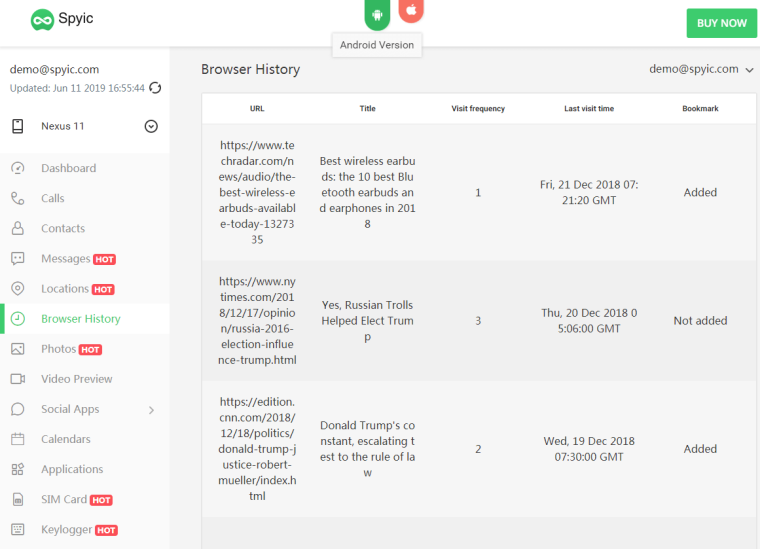Click the 'Not added' bookmark status
Image resolution: width=760 pixels, height=549 pixels.
pyautogui.click(x=700, y=321)
